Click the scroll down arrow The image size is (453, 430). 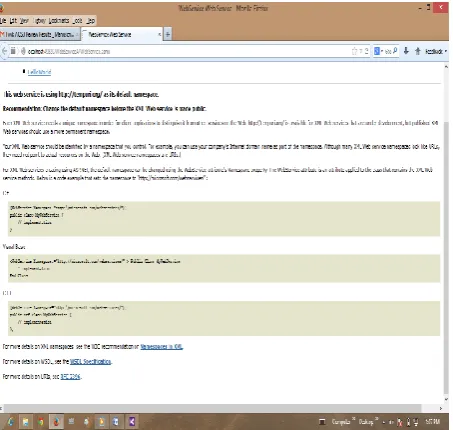point(446,399)
